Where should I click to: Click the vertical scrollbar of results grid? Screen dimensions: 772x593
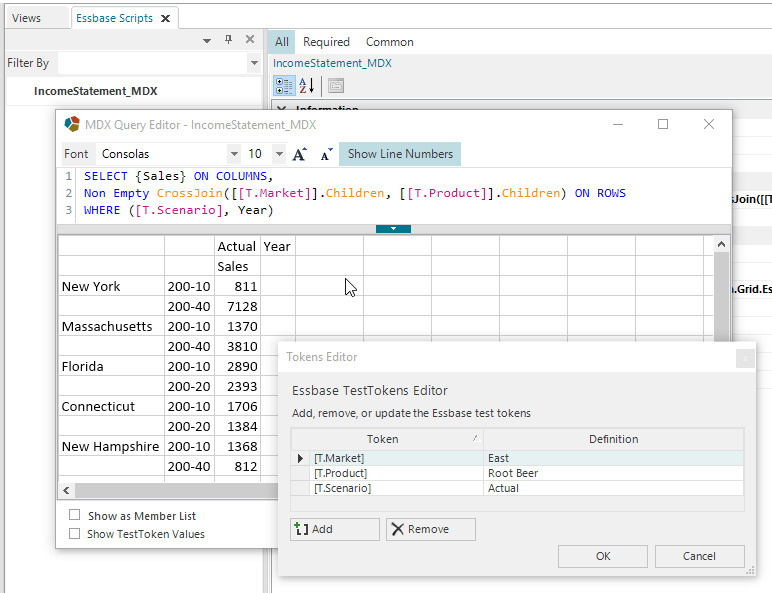click(x=721, y=297)
